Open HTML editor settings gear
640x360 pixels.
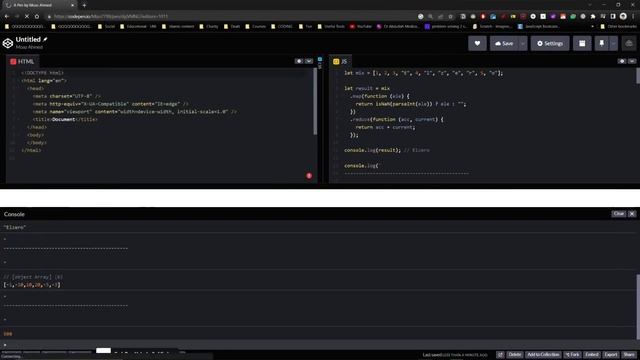pyautogui.click(x=299, y=61)
